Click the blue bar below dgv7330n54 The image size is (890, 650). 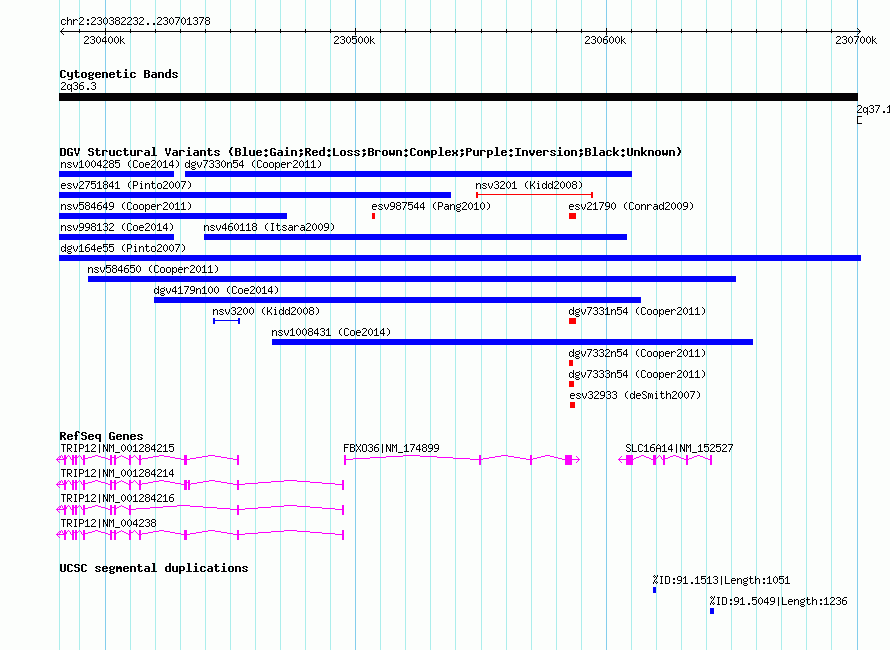[408, 174]
